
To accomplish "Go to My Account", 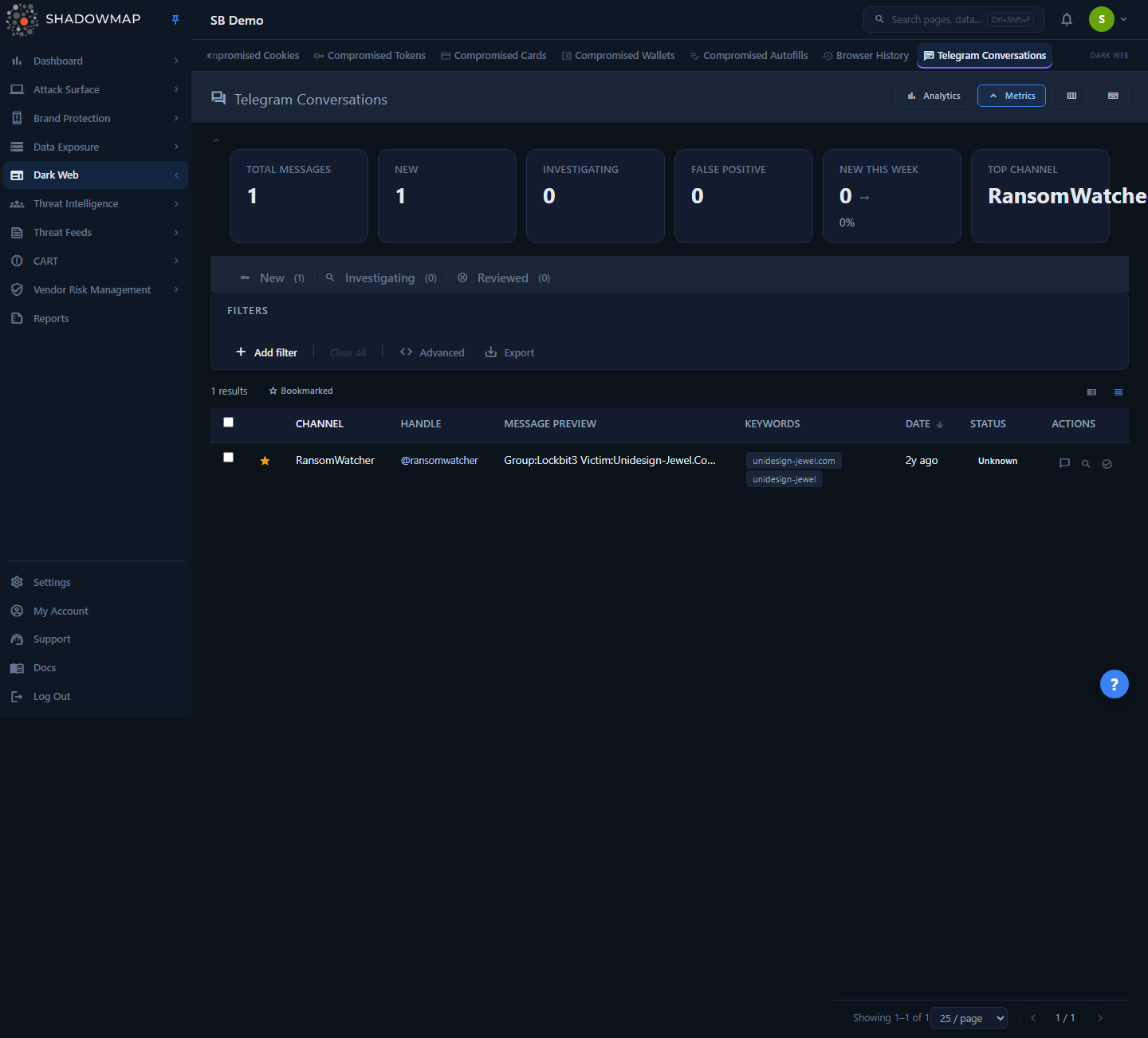I will [x=96, y=611].
